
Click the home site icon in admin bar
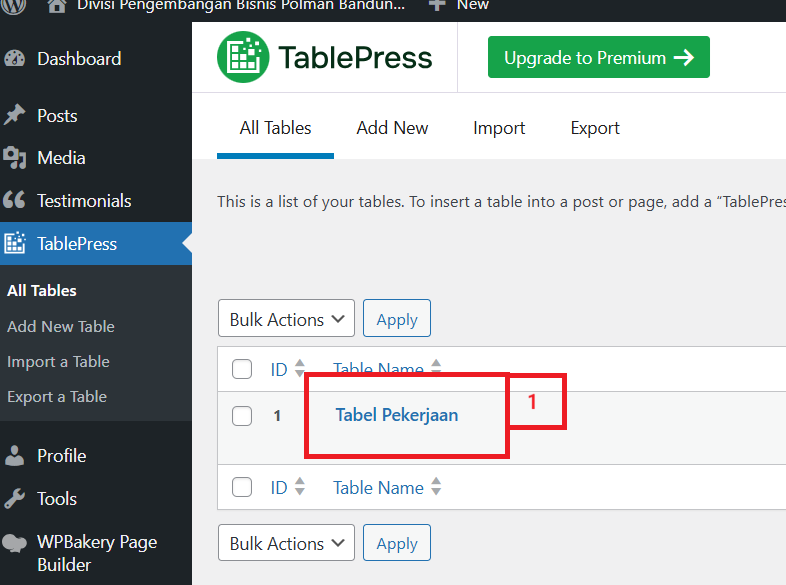pos(57,5)
